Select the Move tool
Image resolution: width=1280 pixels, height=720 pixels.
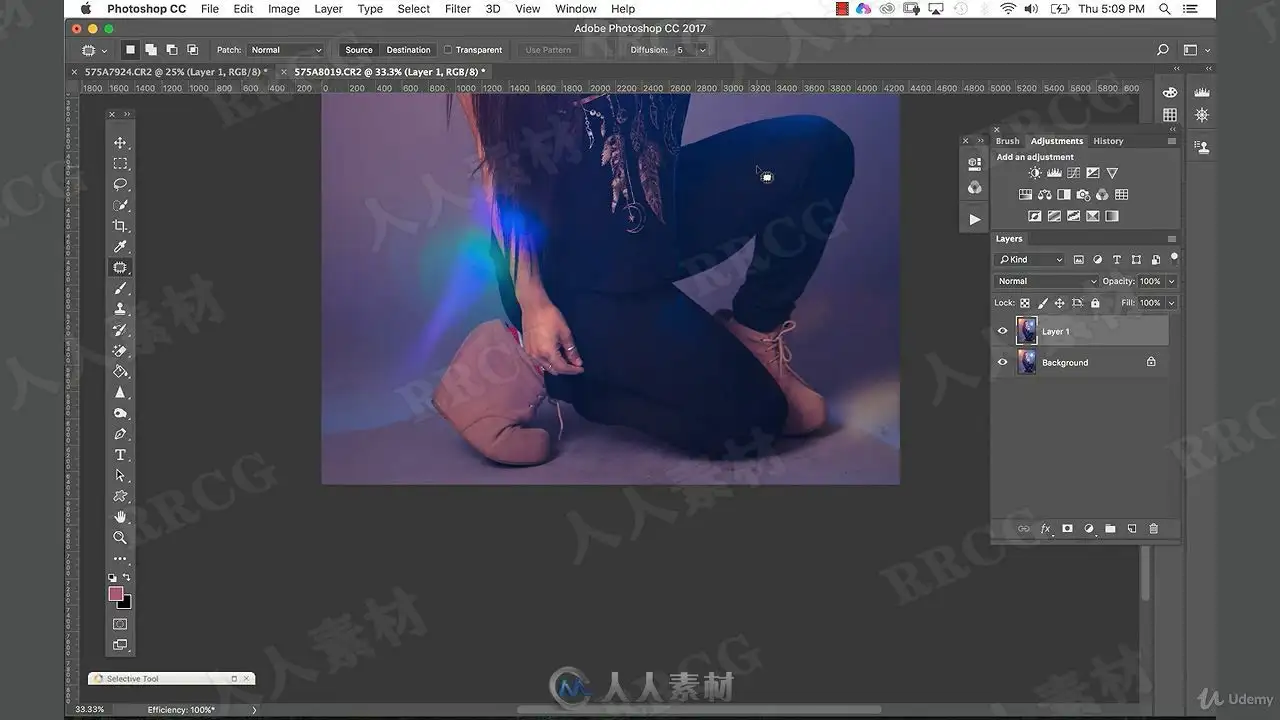click(x=120, y=143)
